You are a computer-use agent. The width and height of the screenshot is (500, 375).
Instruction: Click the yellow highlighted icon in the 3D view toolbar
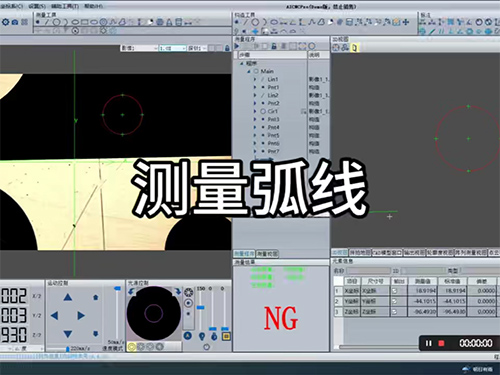(x=354, y=48)
